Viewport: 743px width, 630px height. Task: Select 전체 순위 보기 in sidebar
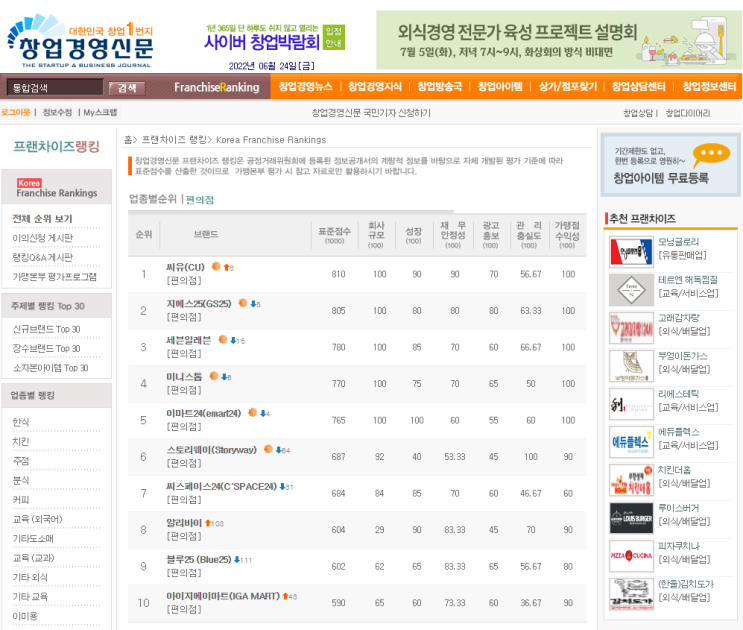point(42,218)
